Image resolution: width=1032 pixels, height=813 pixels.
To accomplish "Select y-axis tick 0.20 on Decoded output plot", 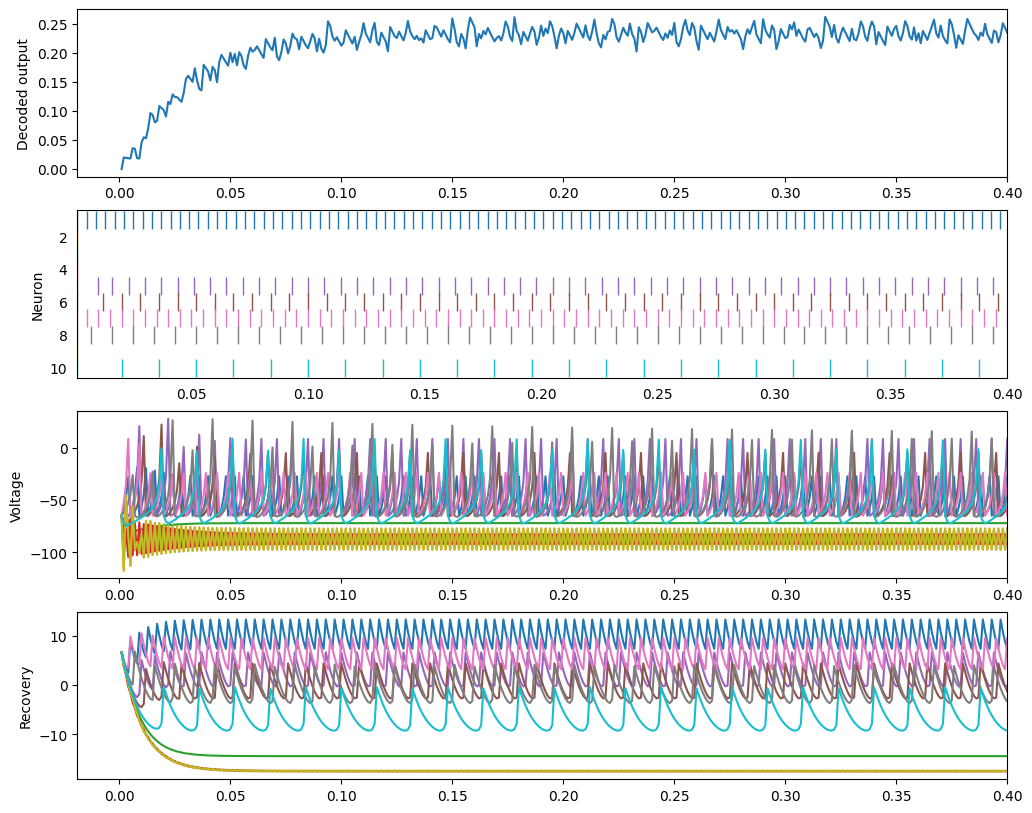I will coord(53,54).
